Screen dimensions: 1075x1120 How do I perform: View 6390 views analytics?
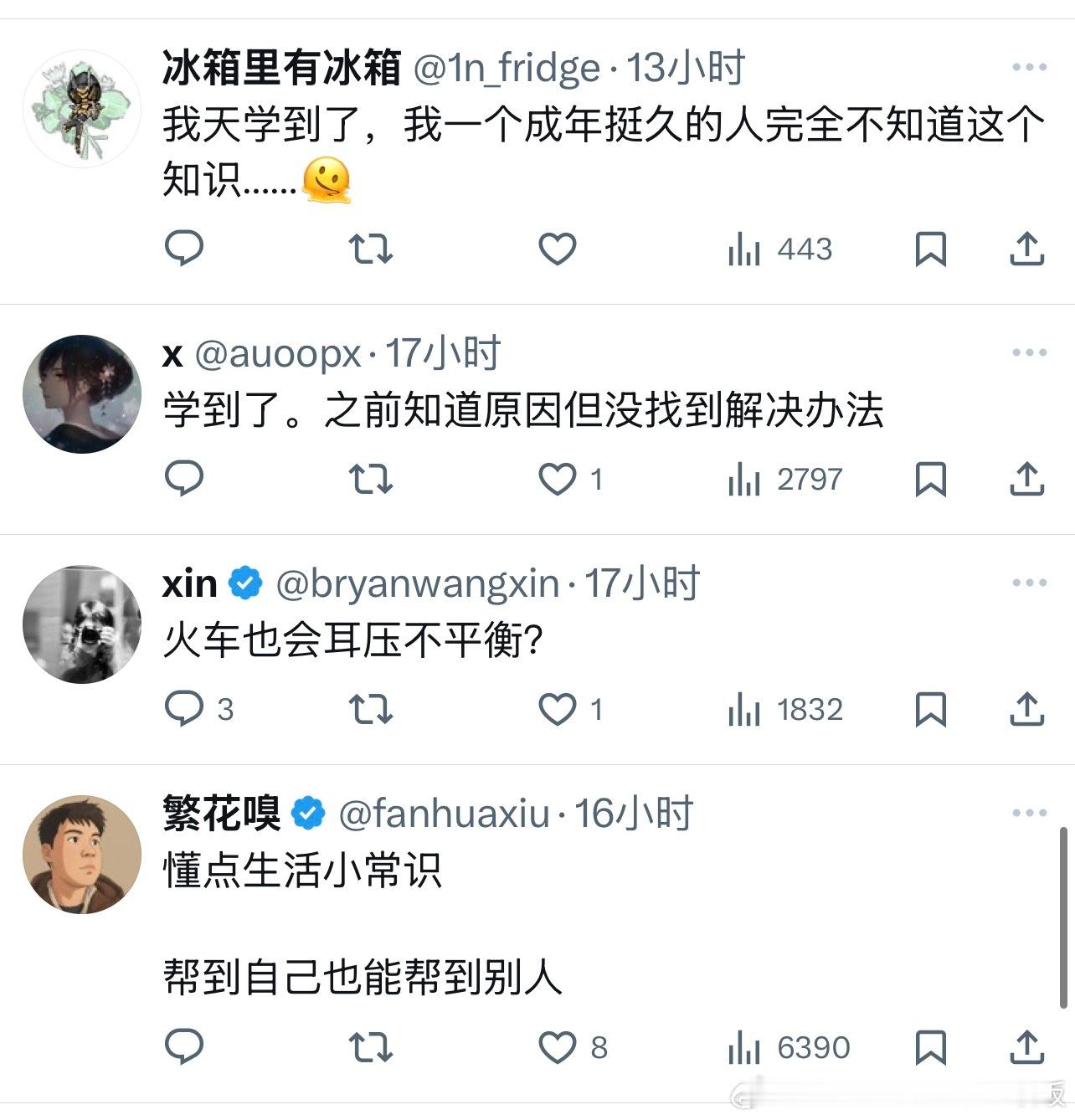click(789, 1047)
